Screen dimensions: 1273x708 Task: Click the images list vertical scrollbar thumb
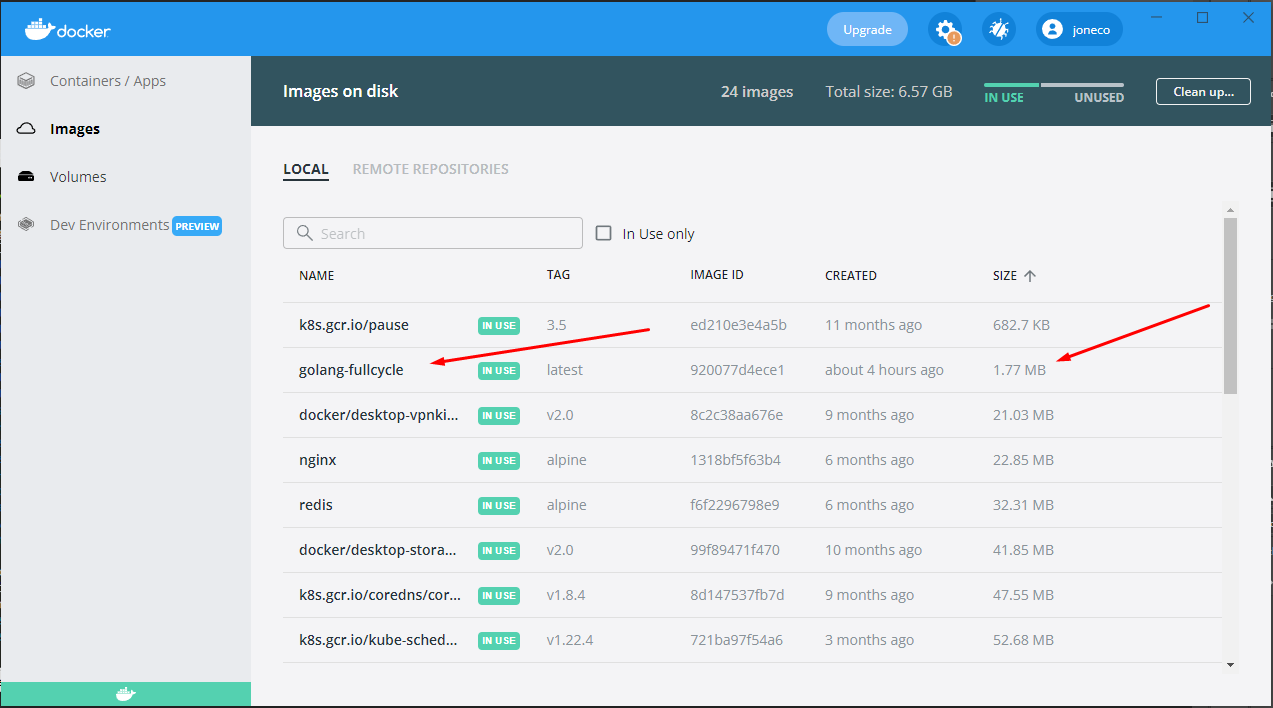point(1230,305)
